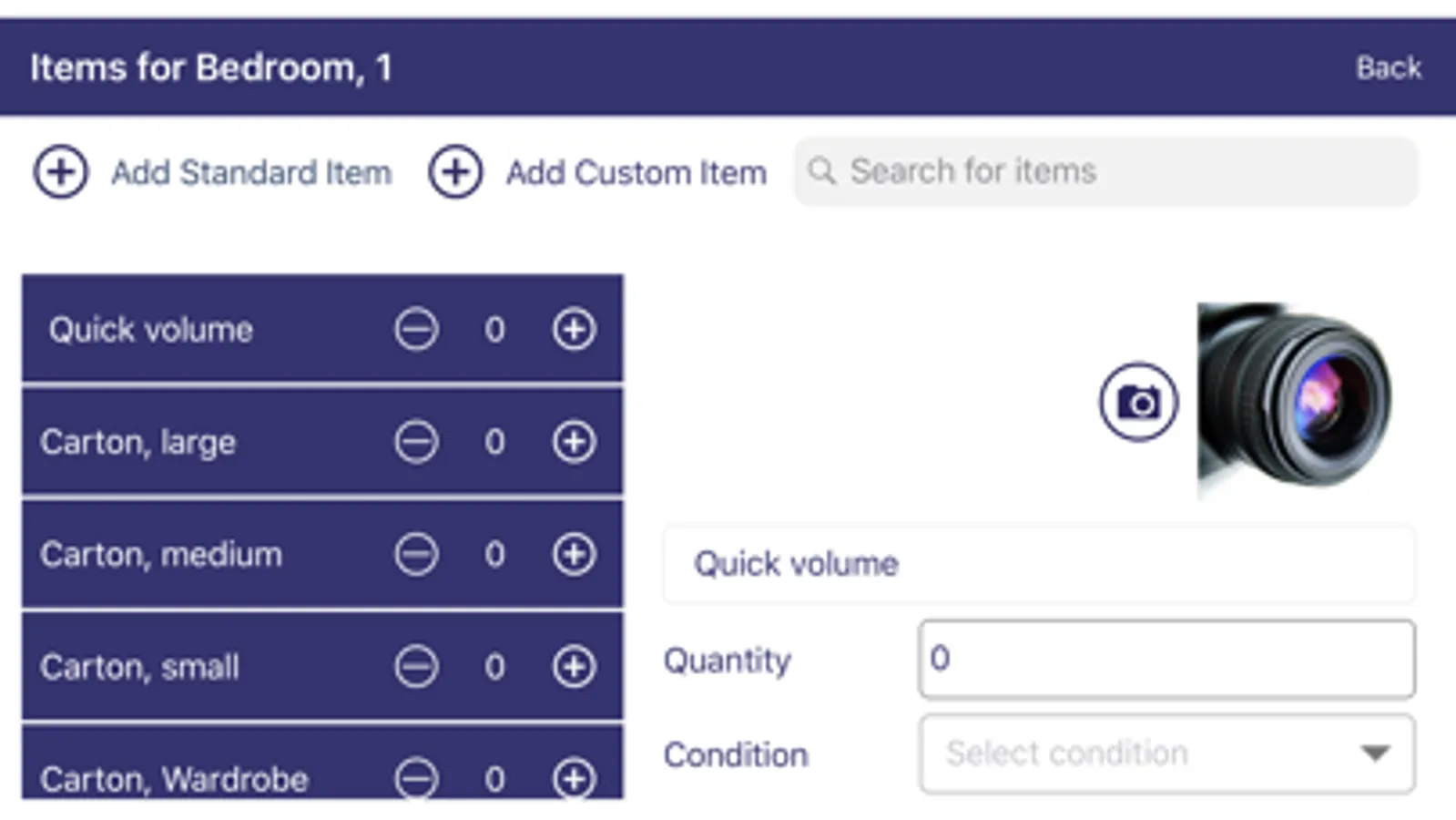This screenshot has height=820, width=1456.
Task: Click the Condition dropdown arrow
Action: 1375,753
